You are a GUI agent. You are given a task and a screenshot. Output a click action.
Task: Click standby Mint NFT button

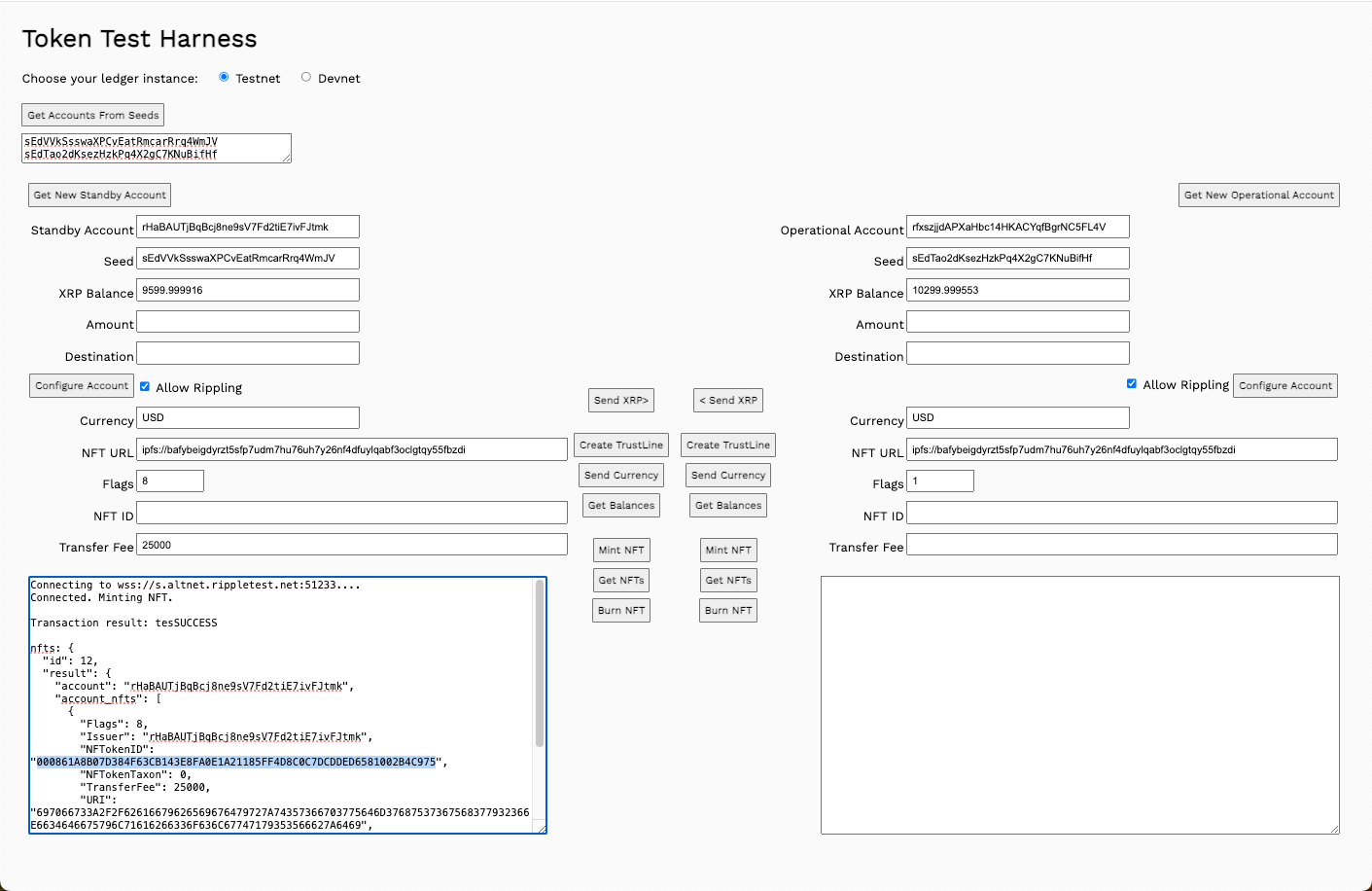tap(621, 550)
